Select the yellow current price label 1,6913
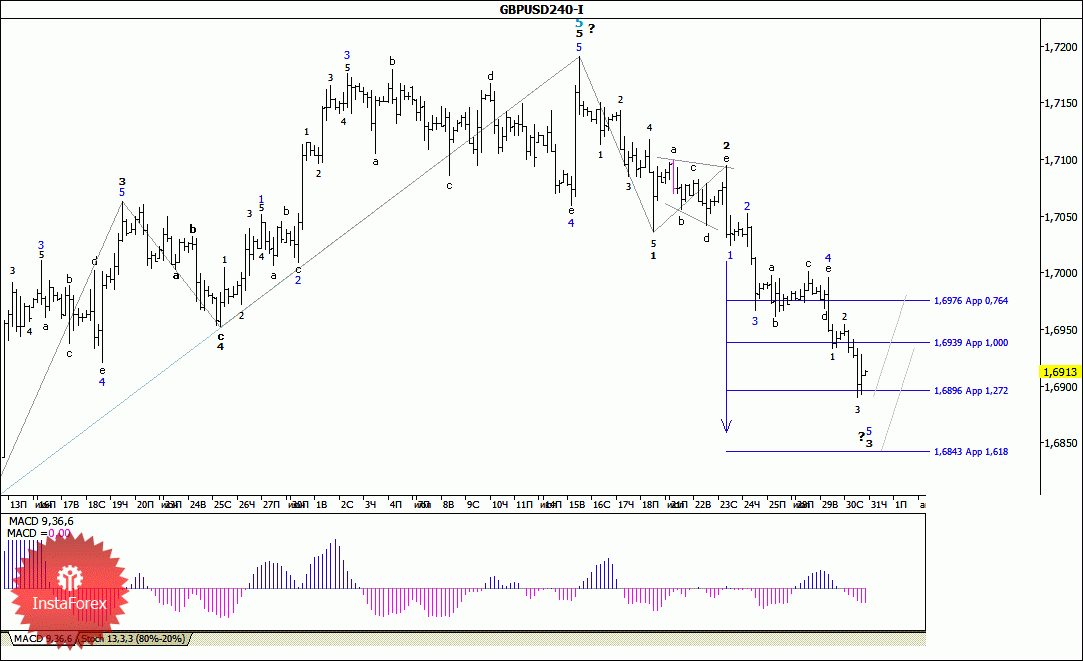Viewport: 1083px width, 661px height. [x=1060, y=372]
